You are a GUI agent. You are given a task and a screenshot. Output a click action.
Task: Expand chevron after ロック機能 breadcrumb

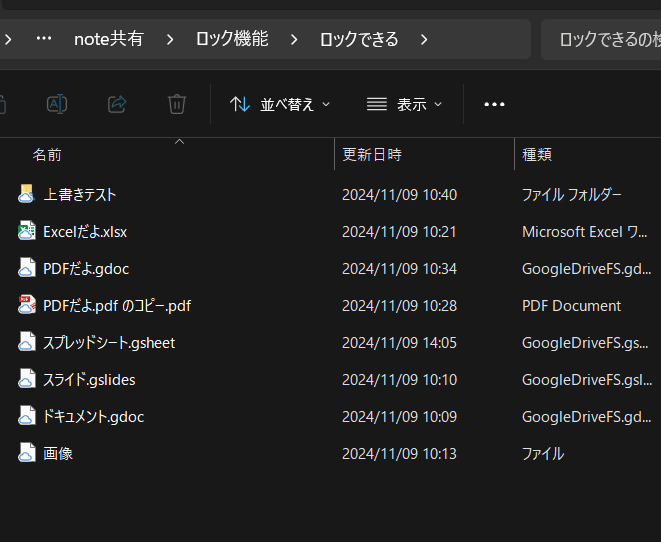pyautogui.click(x=294, y=40)
